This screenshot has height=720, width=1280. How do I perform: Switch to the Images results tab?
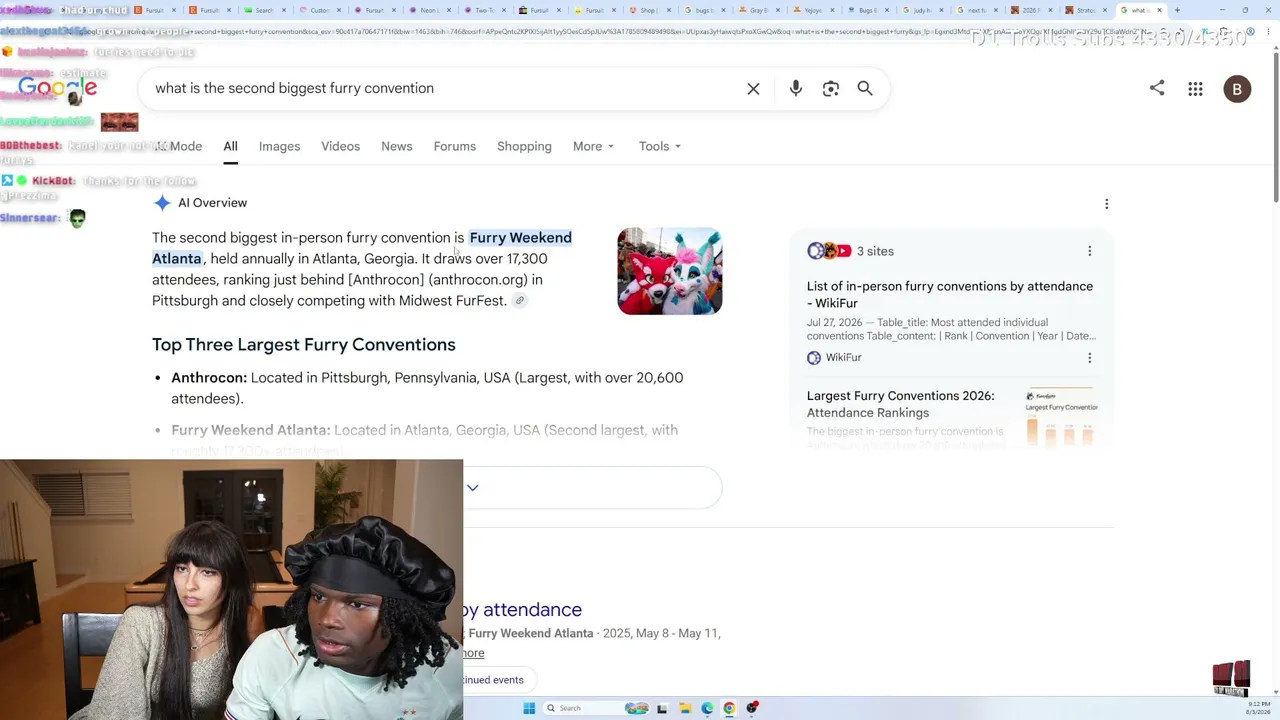(279, 147)
